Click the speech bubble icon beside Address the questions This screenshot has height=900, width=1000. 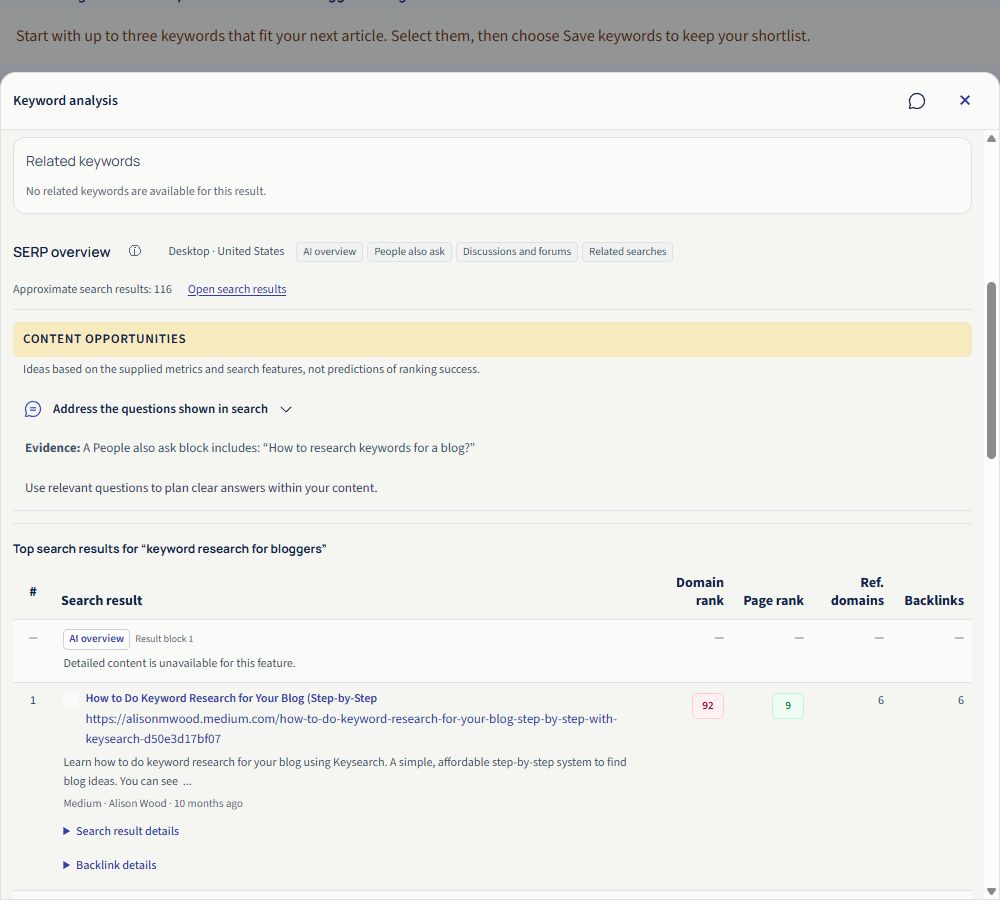coord(33,409)
